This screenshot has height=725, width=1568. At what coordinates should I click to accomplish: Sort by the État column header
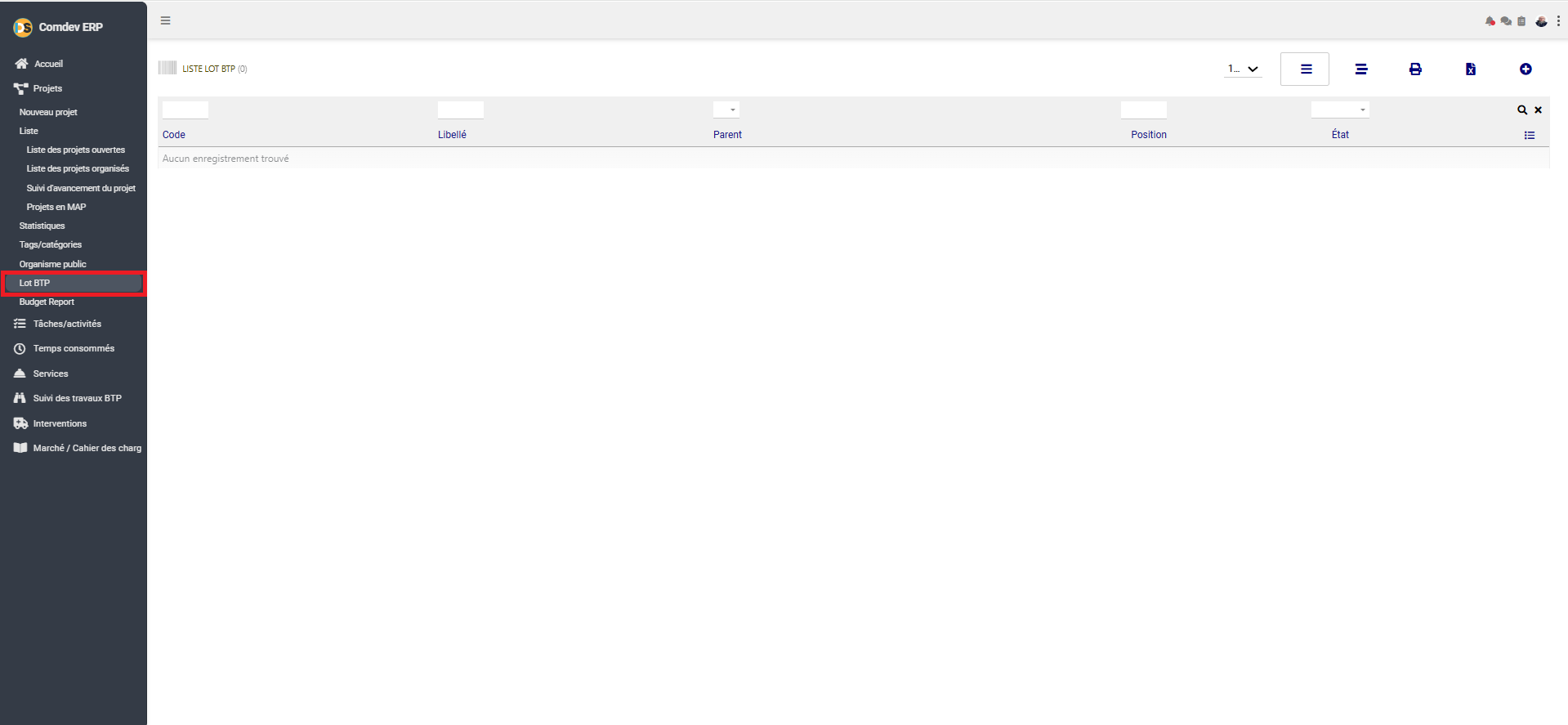1340,135
